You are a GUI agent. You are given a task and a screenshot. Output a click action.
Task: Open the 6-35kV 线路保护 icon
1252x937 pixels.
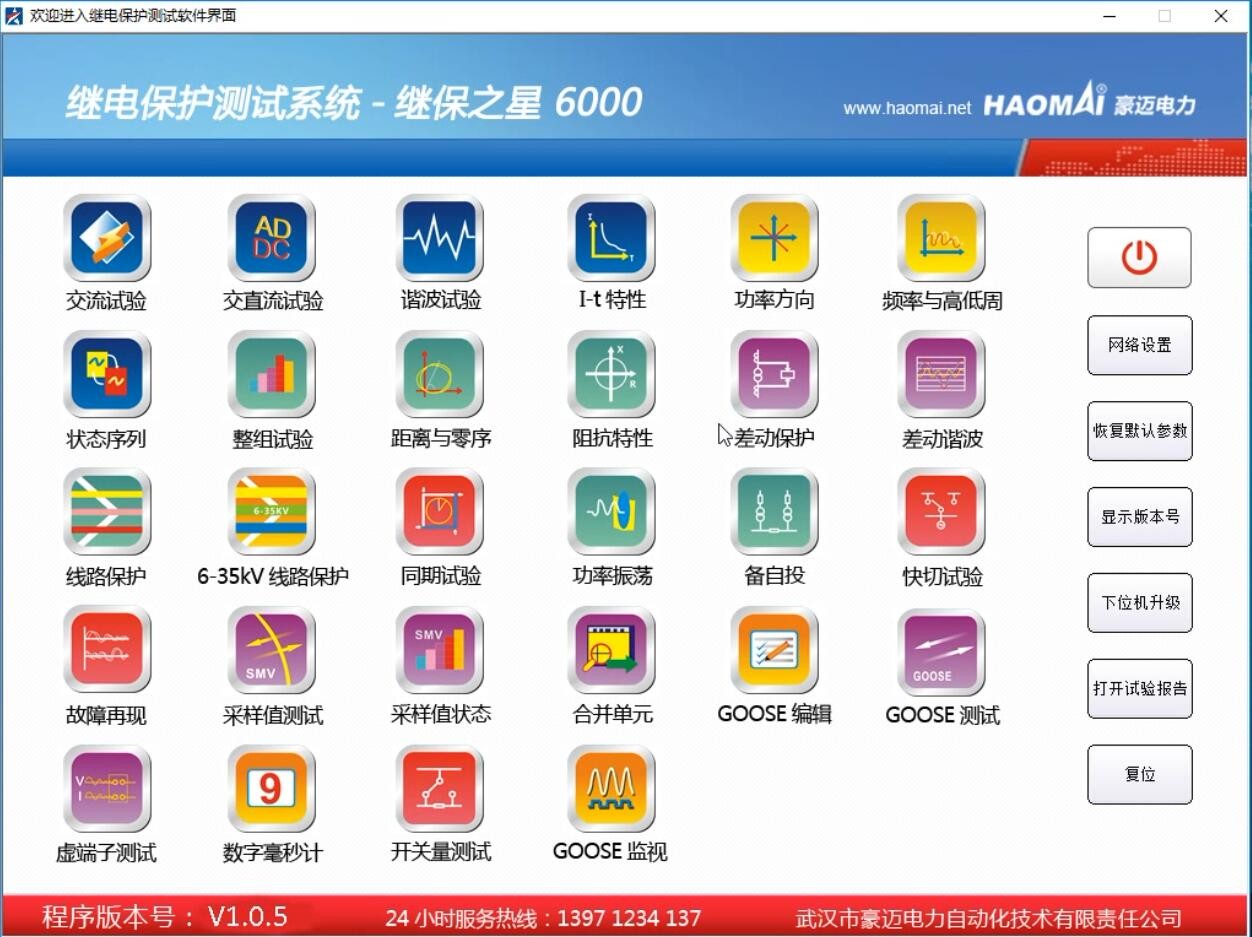click(x=272, y=512)
